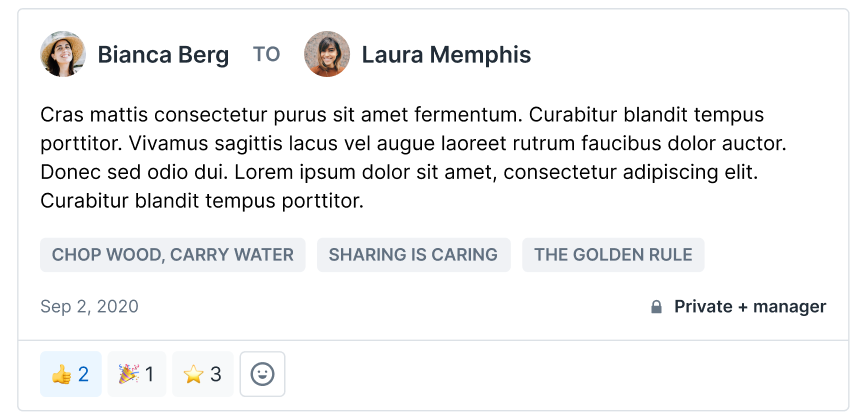Click the message line starting with Cras mattis
860x419 pixels.
pos(400,114)
